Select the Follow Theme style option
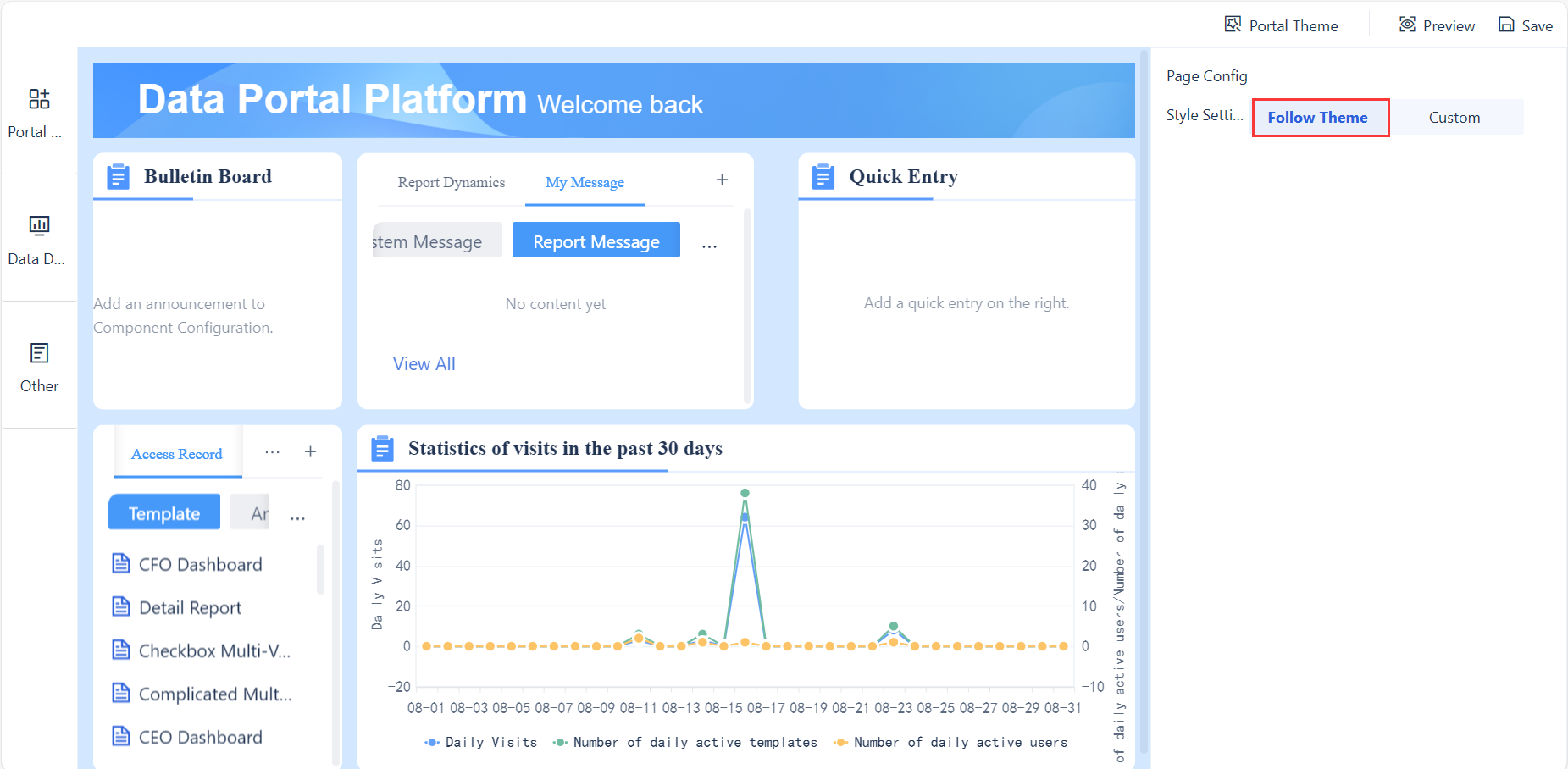The image size is (1568, 769). pos(1318,117)
